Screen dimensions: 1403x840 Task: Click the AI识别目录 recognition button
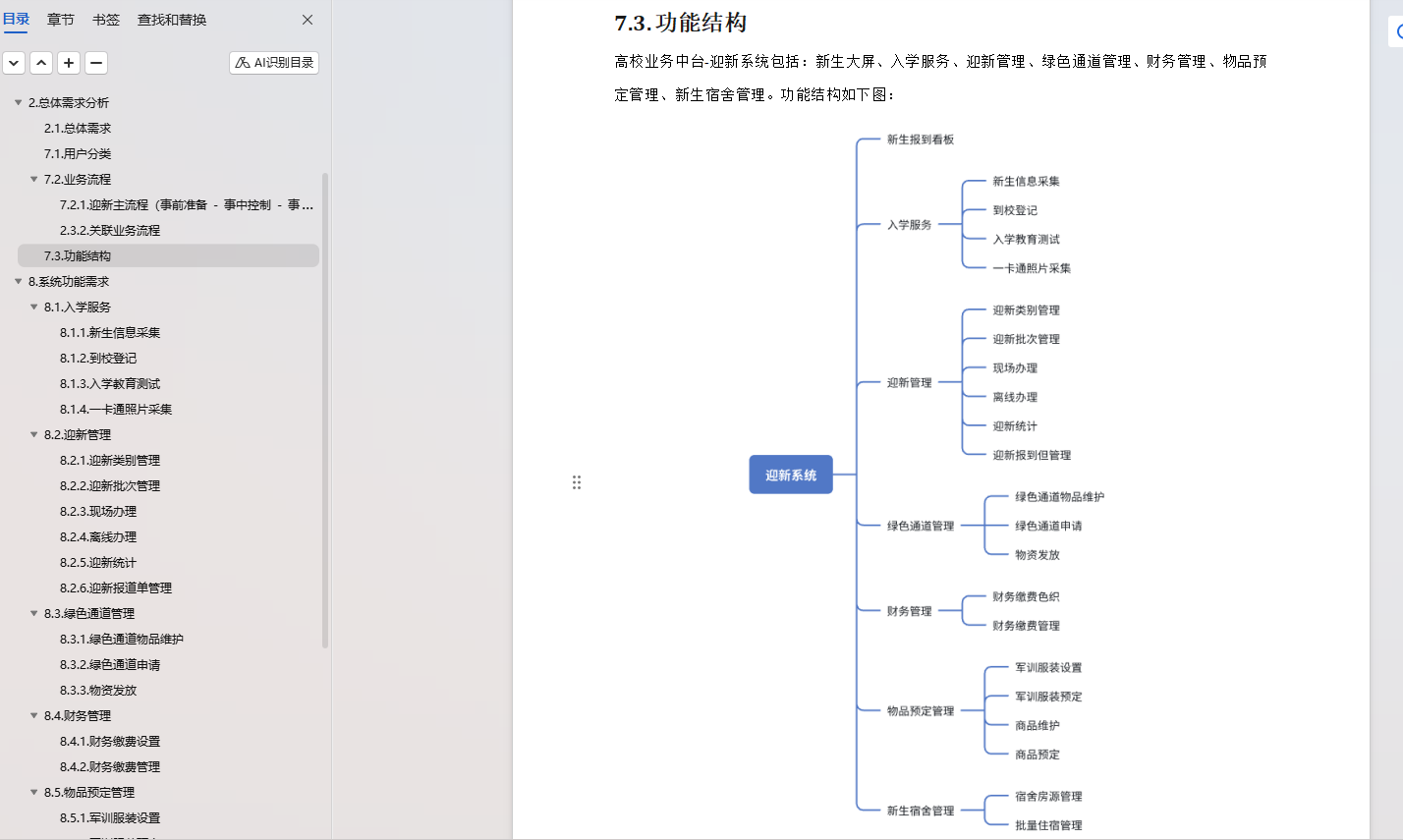pyautogui.click(x=273, y=62)
